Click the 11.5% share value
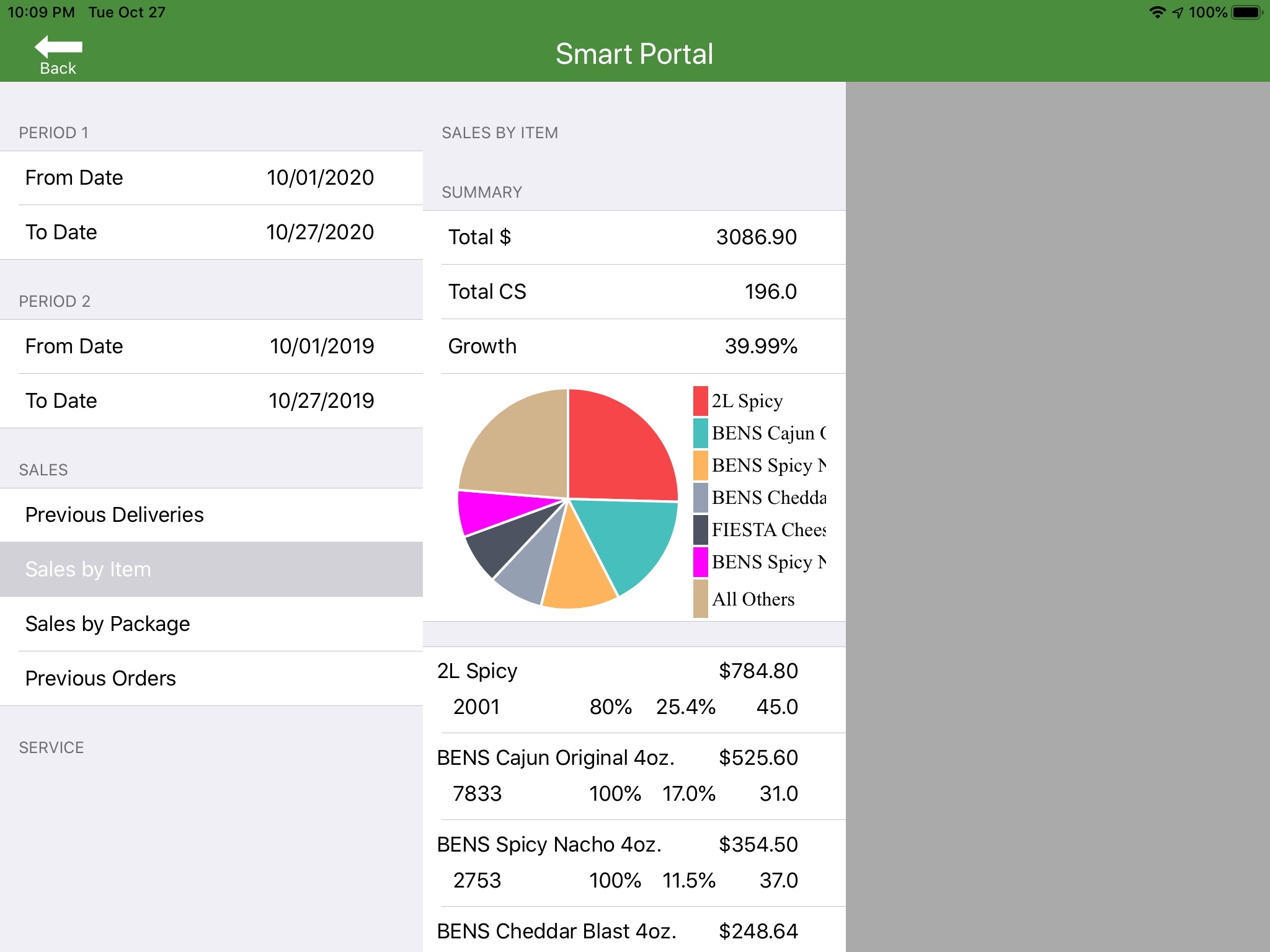 (x=689, y=881)
